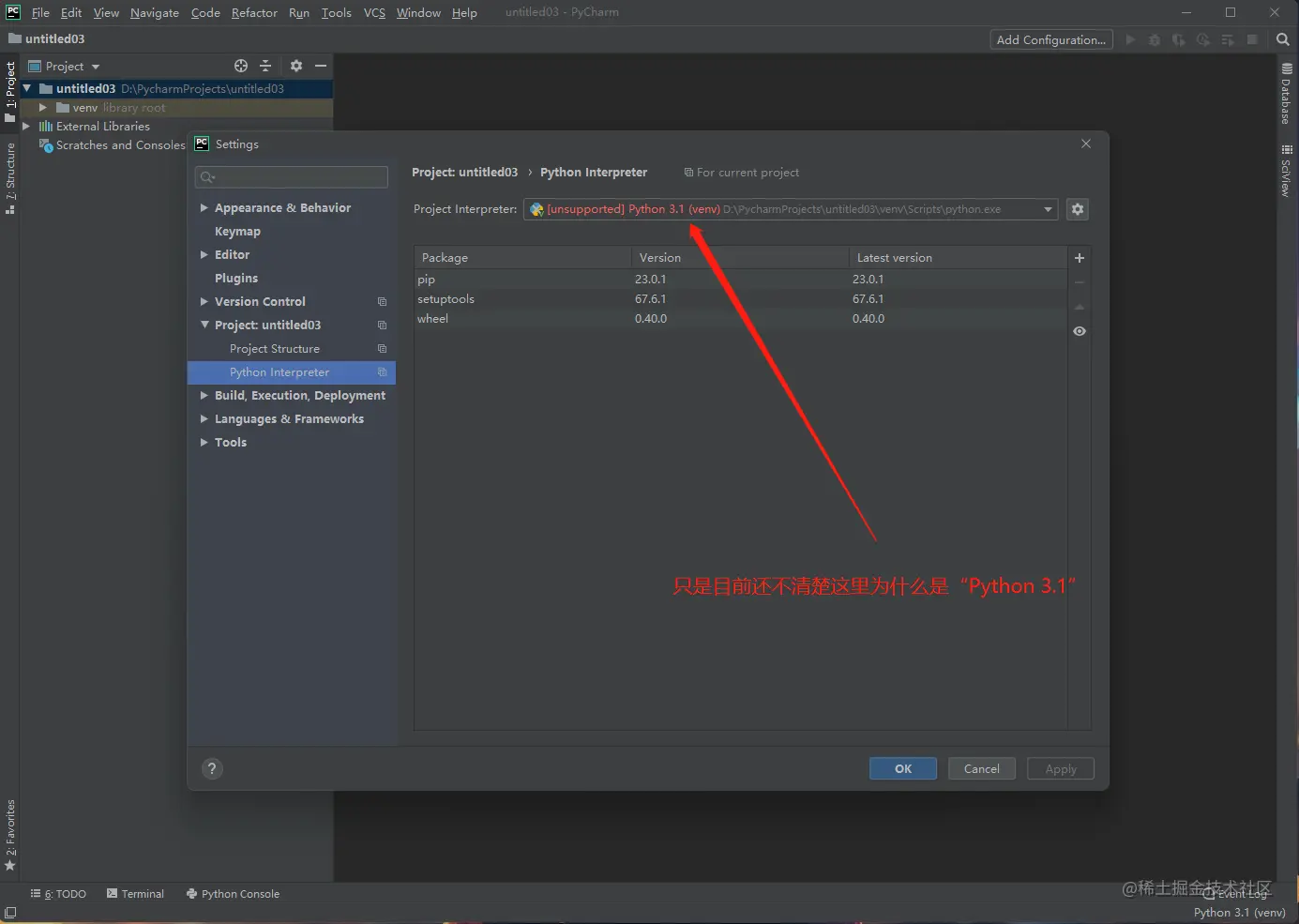This screenshot has height=924, width=1299.
Task: Expand the Version Control settings arrow
Action: pos(204,301)
